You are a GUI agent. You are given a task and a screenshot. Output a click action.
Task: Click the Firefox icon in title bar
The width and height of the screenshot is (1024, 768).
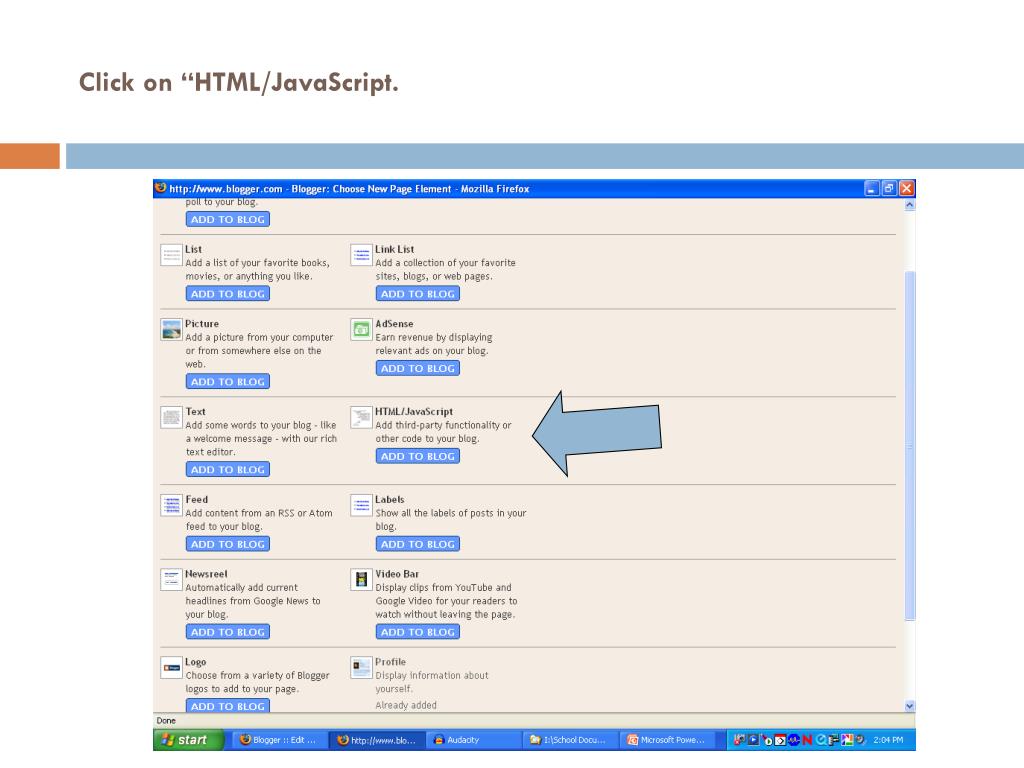pyautogui.click(x=161, y=188)
